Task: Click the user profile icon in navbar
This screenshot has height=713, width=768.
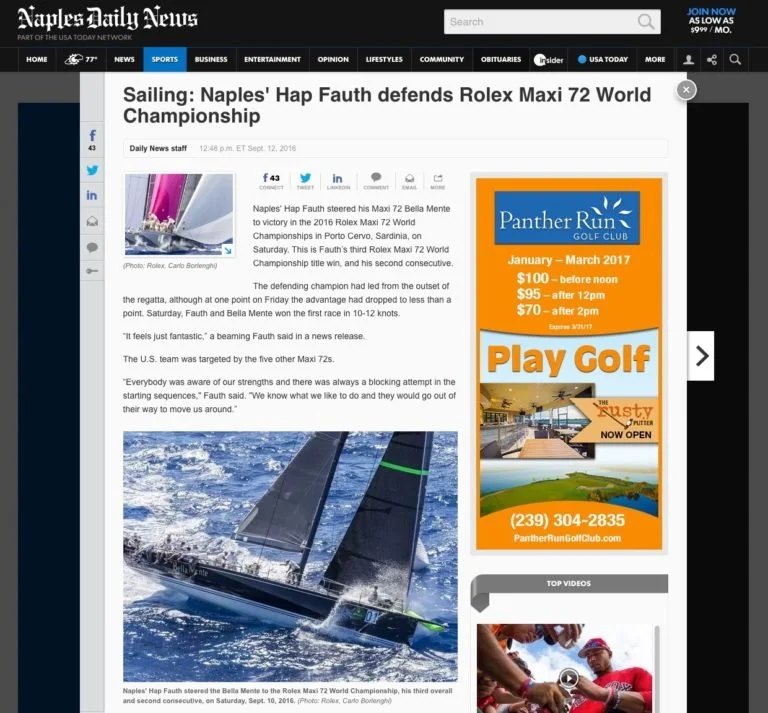Action: point(688,60)
